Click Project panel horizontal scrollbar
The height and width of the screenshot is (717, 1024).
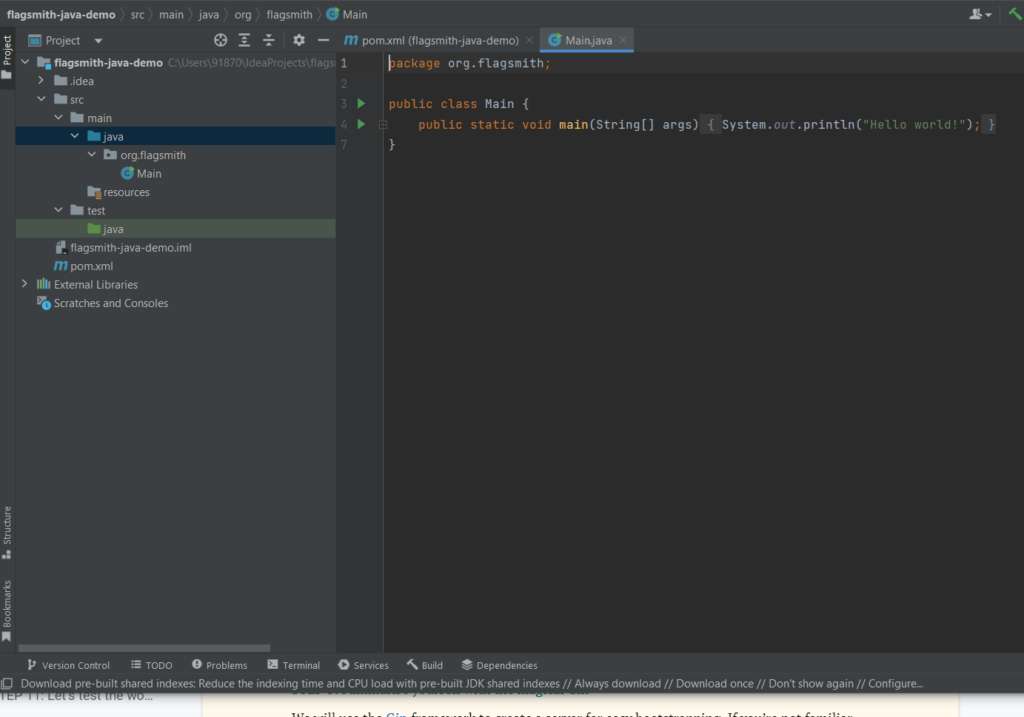[x=144, y=648]
